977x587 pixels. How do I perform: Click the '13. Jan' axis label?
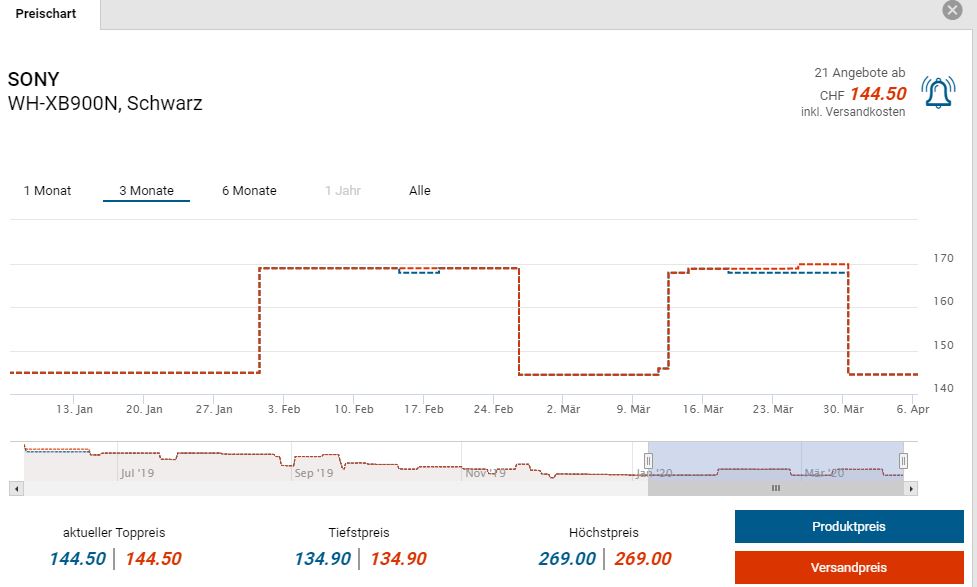coord(74,409)
